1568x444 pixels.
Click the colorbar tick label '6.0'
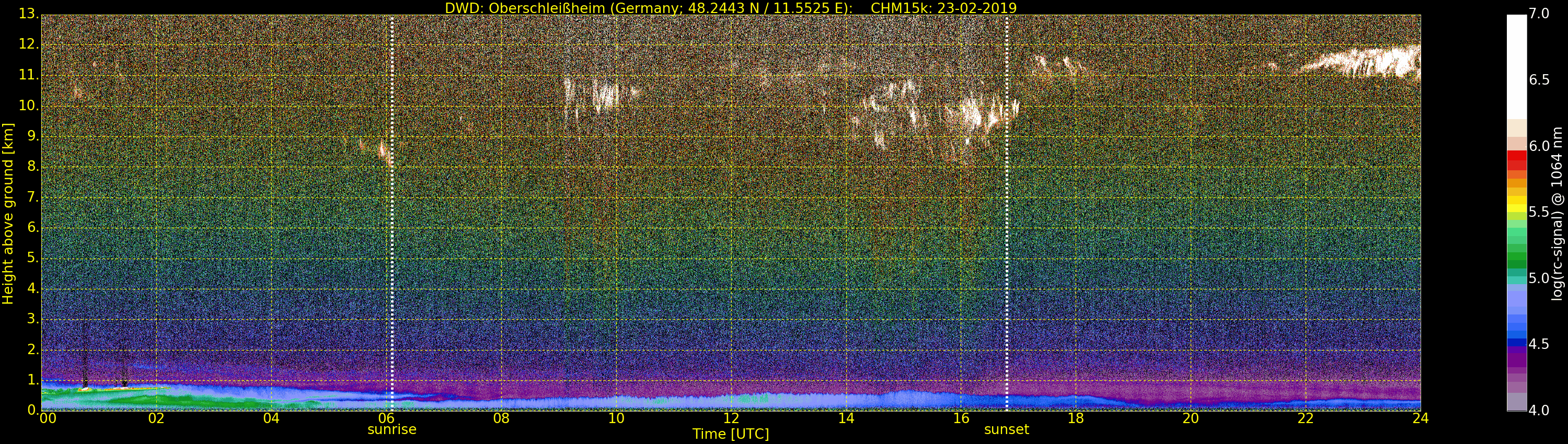pos(1539,146)
